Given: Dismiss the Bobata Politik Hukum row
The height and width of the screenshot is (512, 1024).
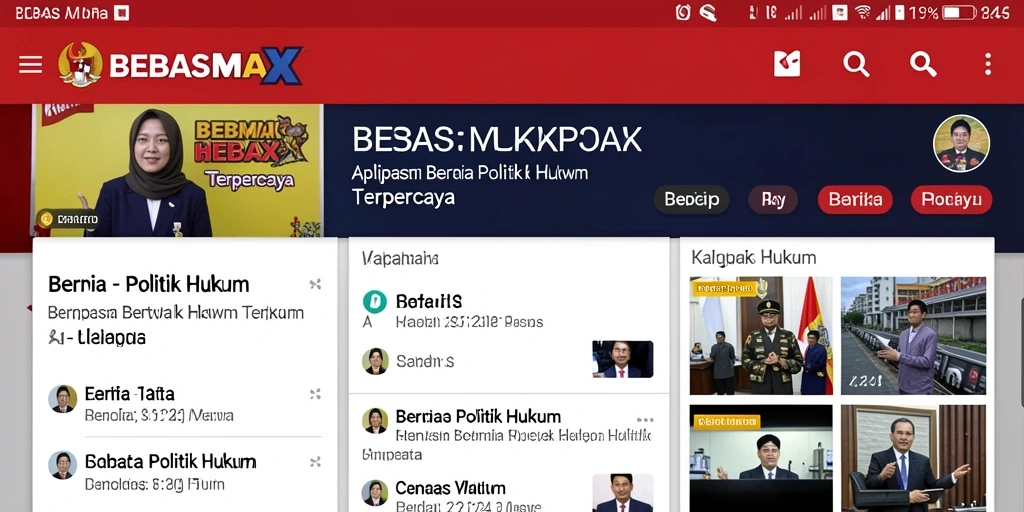Looking at the screenshot, I should click(x=315, y=462).
